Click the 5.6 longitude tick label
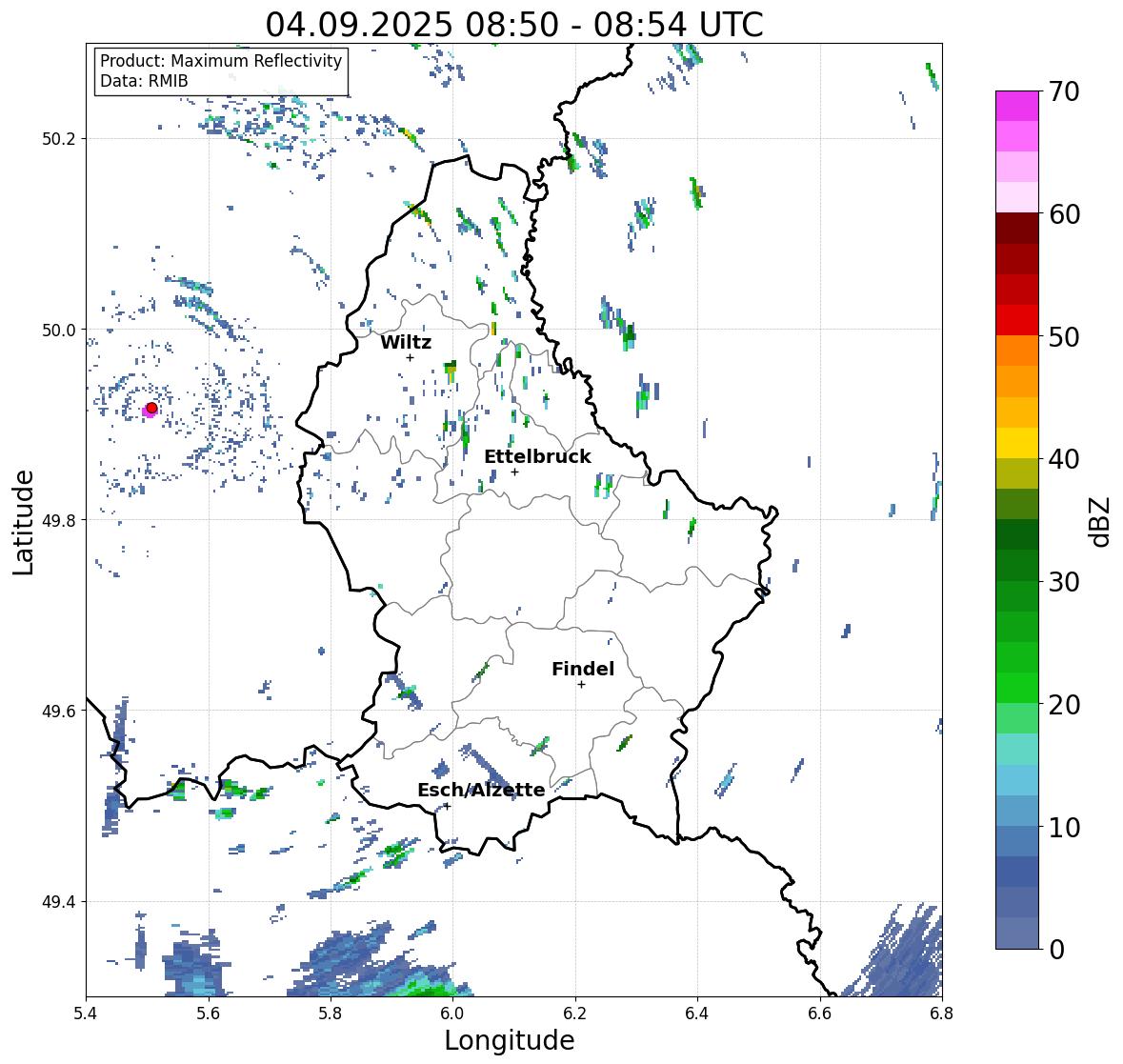 coord(209,1014)
